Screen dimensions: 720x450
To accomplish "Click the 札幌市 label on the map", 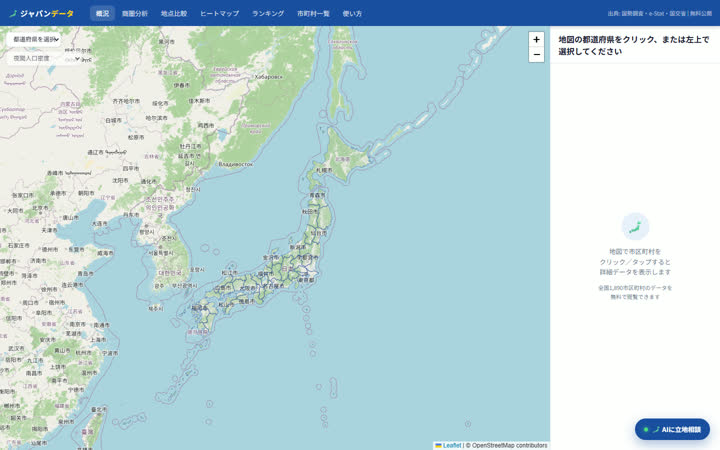I will tap(324, 170).
